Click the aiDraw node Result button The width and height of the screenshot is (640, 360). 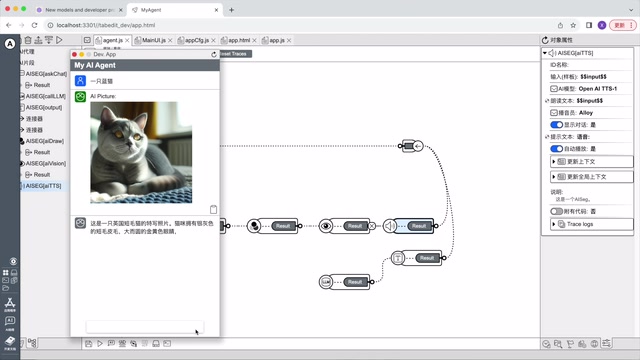(x=283, y=226)
